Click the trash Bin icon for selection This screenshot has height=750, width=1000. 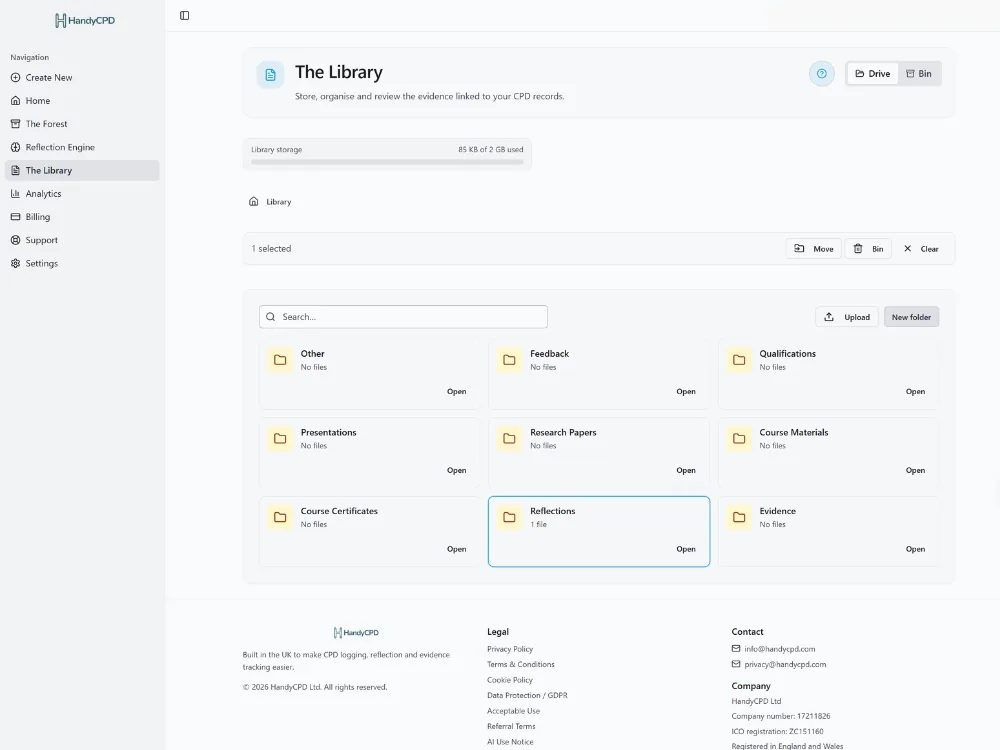pyautogui.click(x=858, y=249)
